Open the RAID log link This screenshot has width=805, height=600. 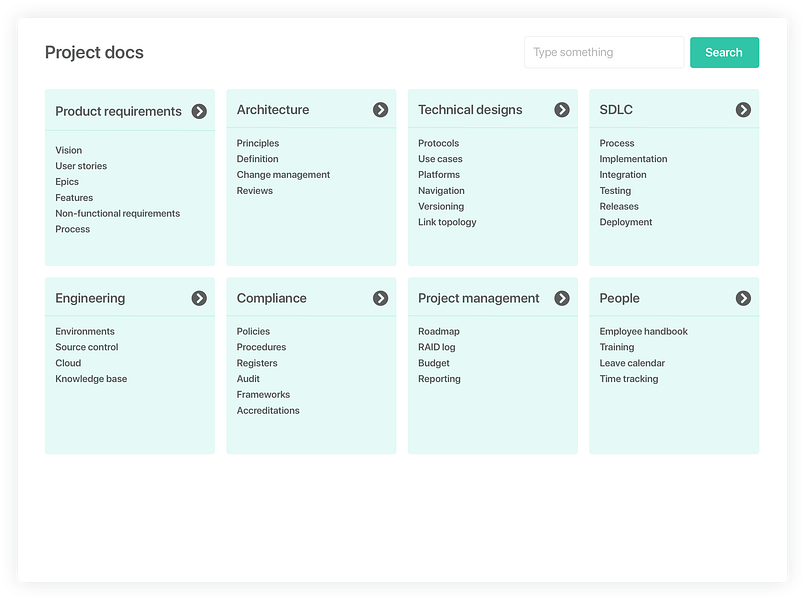pyautogui.click(x=436, y=347)
